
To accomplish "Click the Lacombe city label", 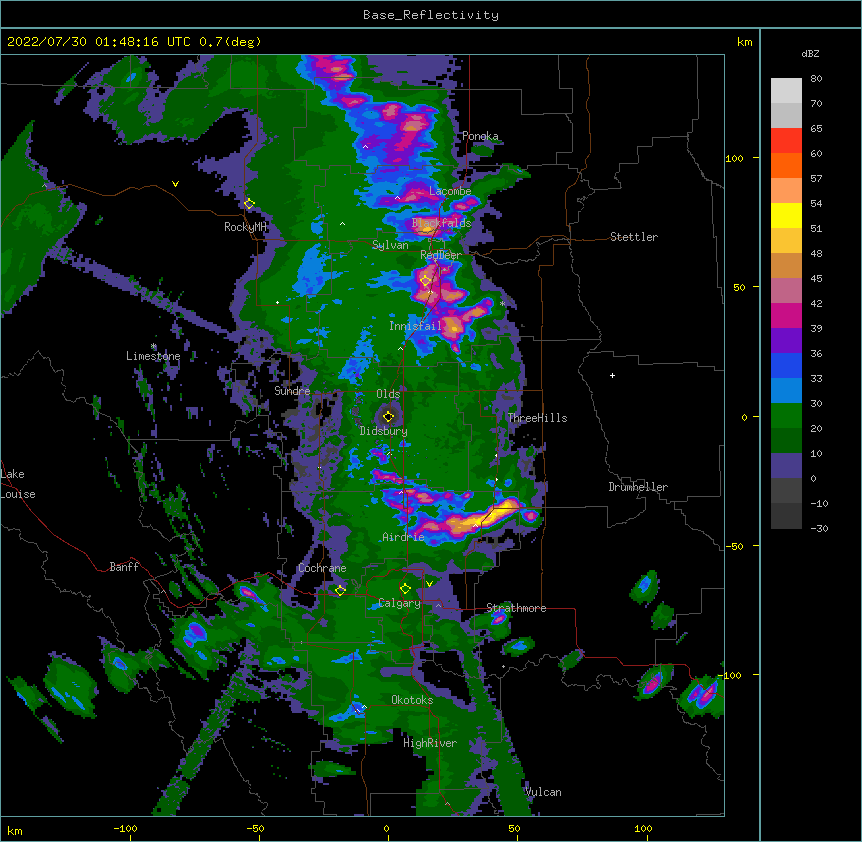I will (x=450, y=191).
